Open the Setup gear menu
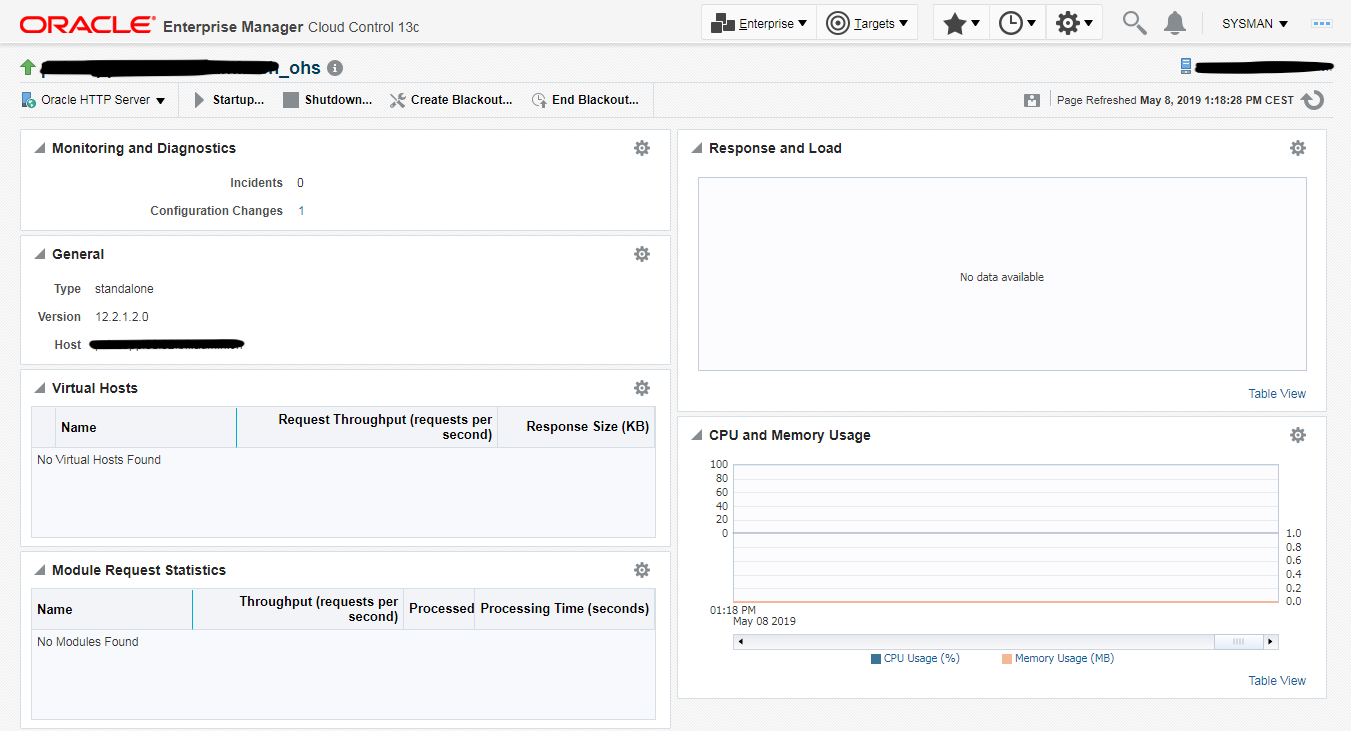The width and height of the screenshot is (1351, 731). pyautogui.click(x=1074, y=23)
